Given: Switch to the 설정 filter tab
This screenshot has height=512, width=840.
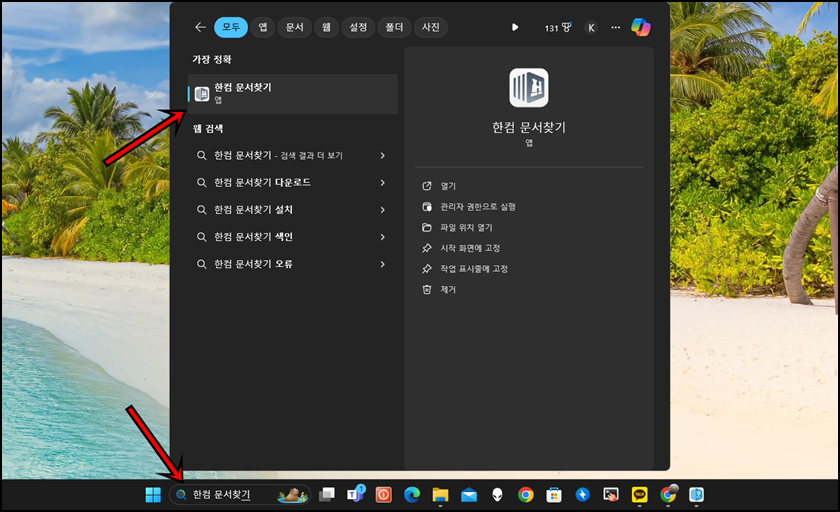Looking at the screenshot, I should [x=358, y=27].
